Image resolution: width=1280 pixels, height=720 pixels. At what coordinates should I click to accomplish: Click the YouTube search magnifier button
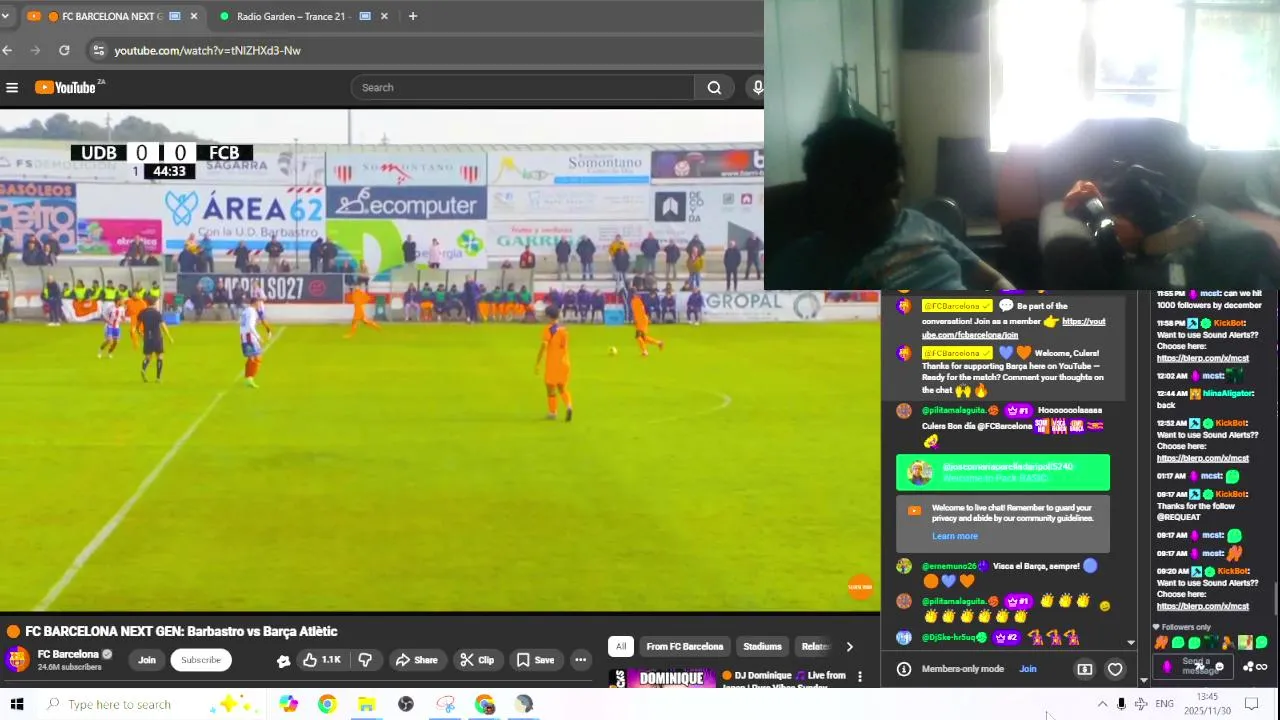click(x=714, y=88)
